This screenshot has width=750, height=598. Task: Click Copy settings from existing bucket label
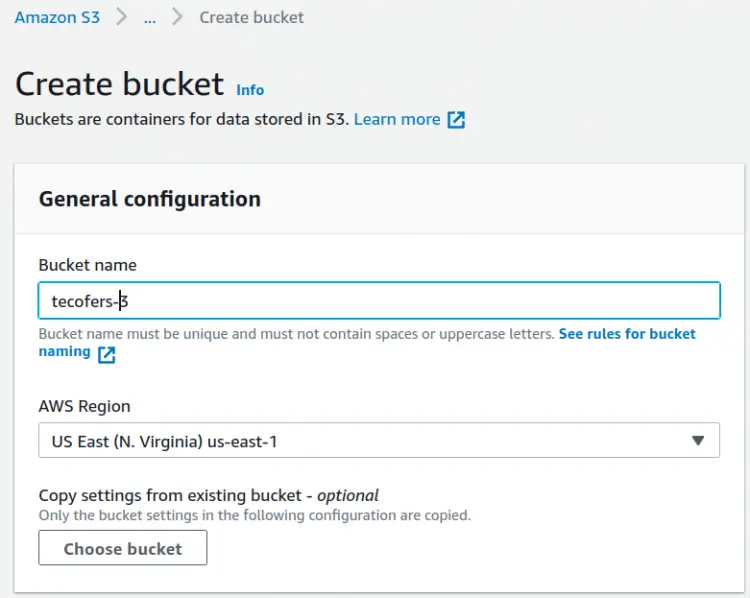pyautogui.click(x=208, y=495)
